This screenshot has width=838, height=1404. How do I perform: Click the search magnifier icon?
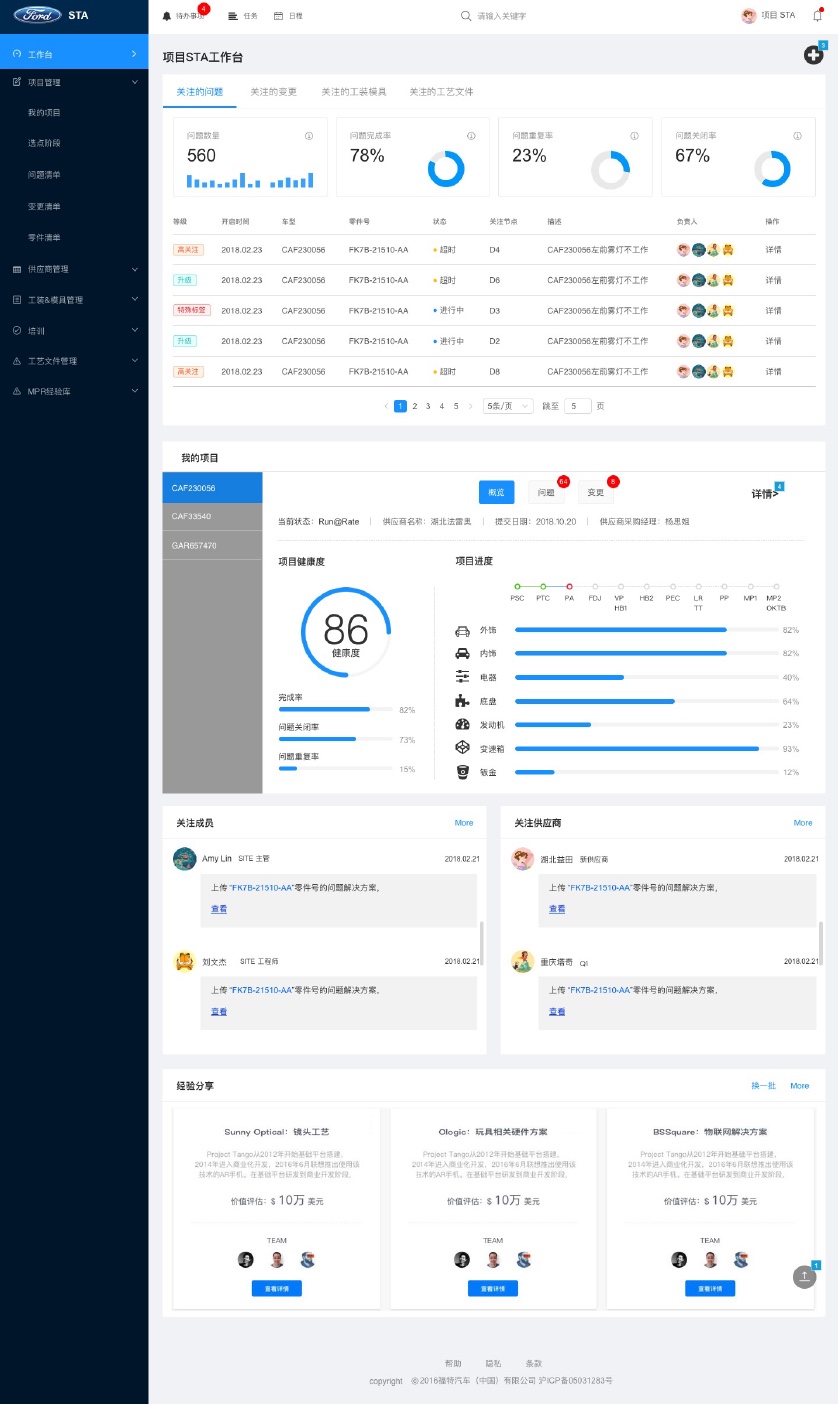pos(465,16)
